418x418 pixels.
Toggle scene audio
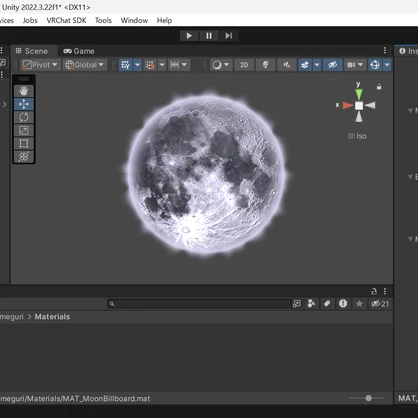[x=287, y=65]
